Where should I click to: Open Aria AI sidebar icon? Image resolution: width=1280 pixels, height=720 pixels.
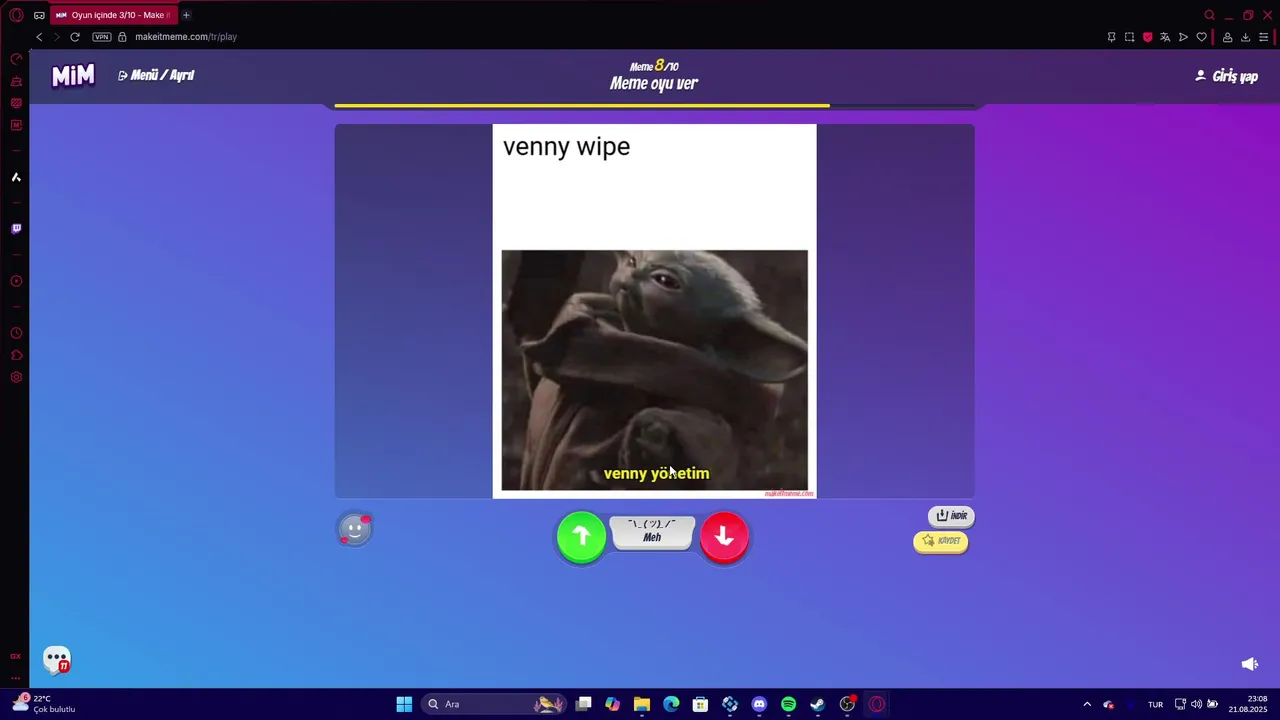click(16, 177)
